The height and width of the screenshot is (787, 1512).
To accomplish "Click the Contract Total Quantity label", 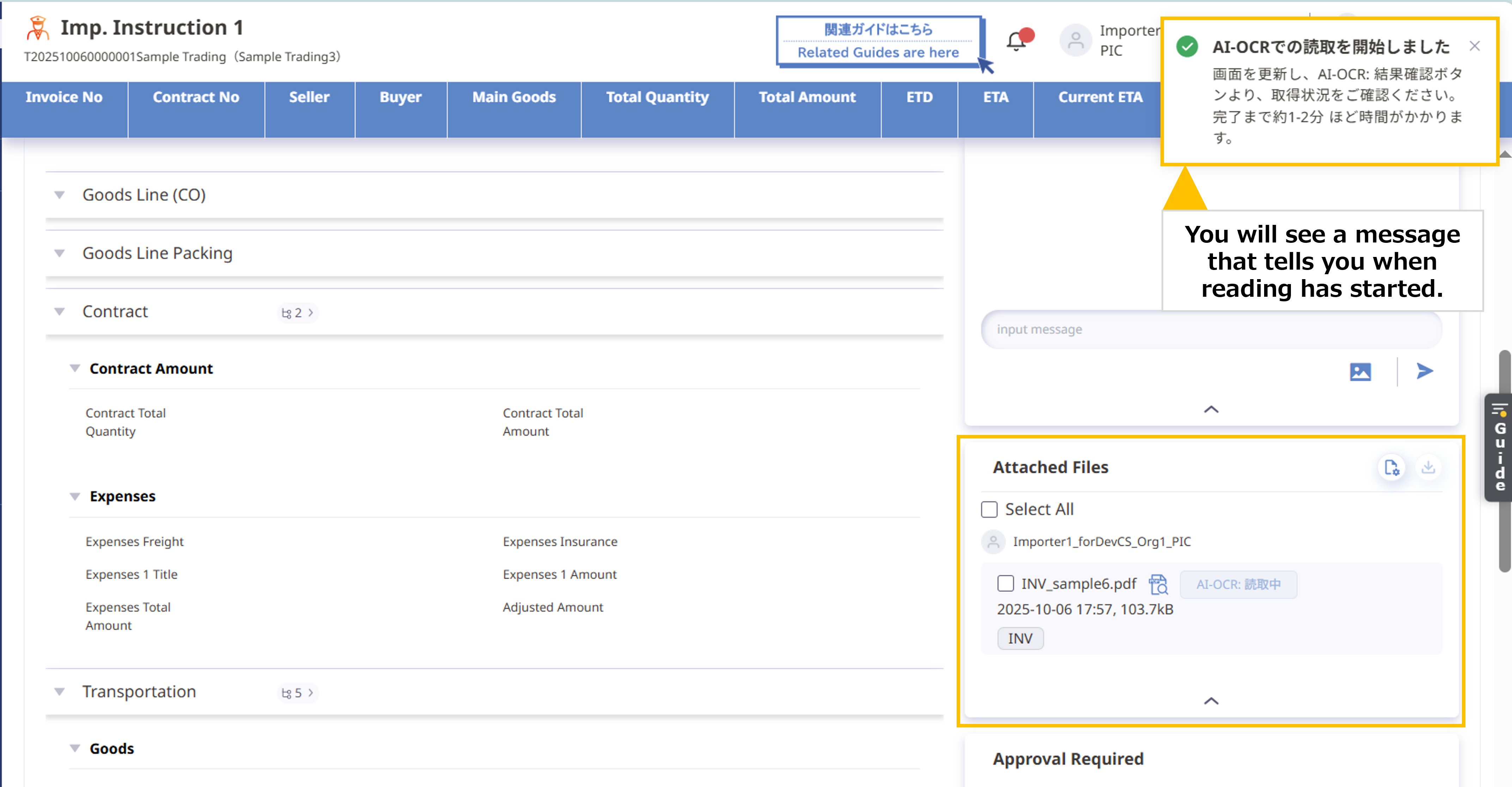I will point(126,422).
